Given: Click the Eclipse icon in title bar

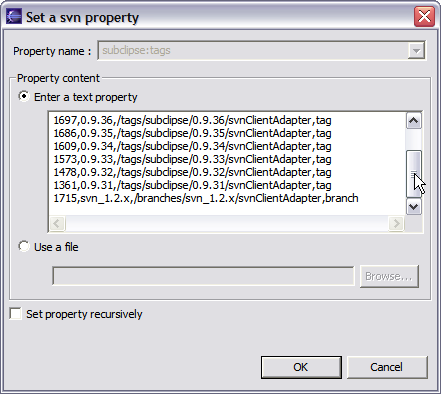Looking at the screenshot, I should coord(14,16).
